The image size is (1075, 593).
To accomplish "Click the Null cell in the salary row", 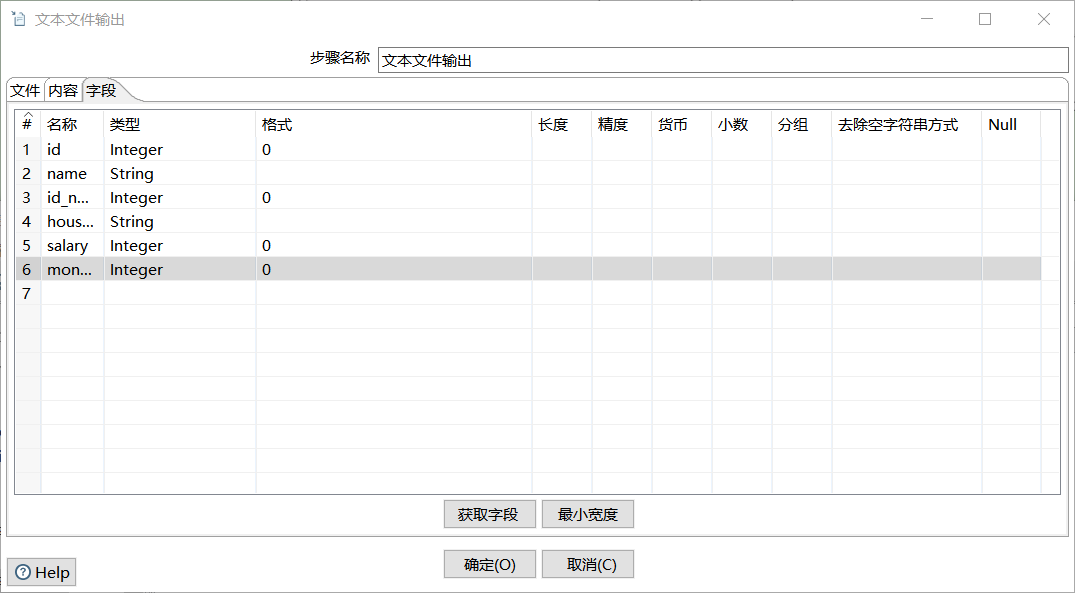I will pyautogui.click(x=1011, y=245).
